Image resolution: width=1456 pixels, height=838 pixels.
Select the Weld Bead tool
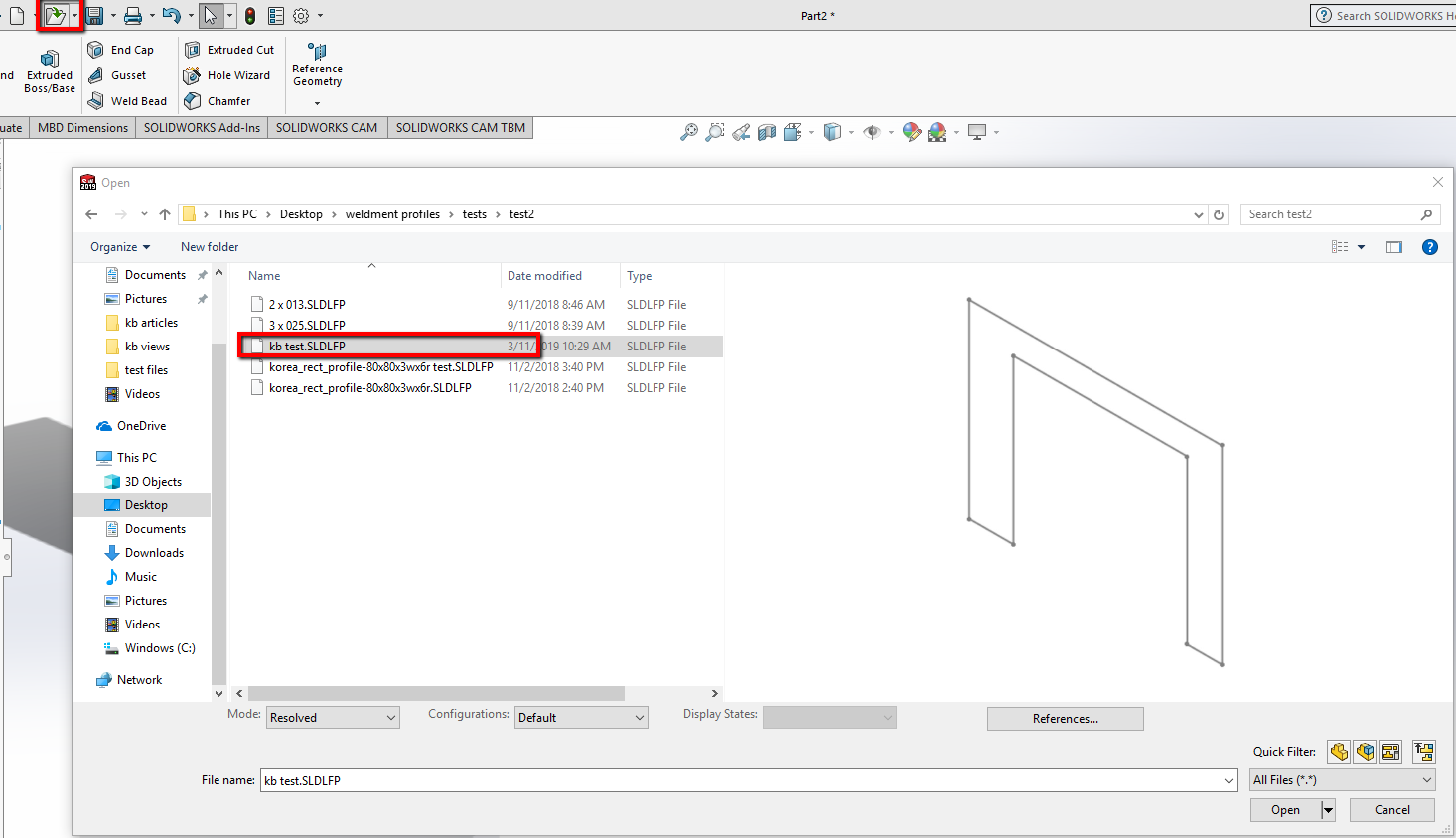click(x=127, y=101)
